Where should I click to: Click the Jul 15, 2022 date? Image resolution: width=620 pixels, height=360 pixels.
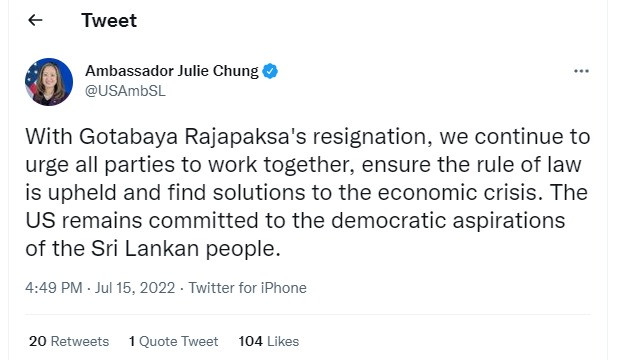[x=135, y=288]
